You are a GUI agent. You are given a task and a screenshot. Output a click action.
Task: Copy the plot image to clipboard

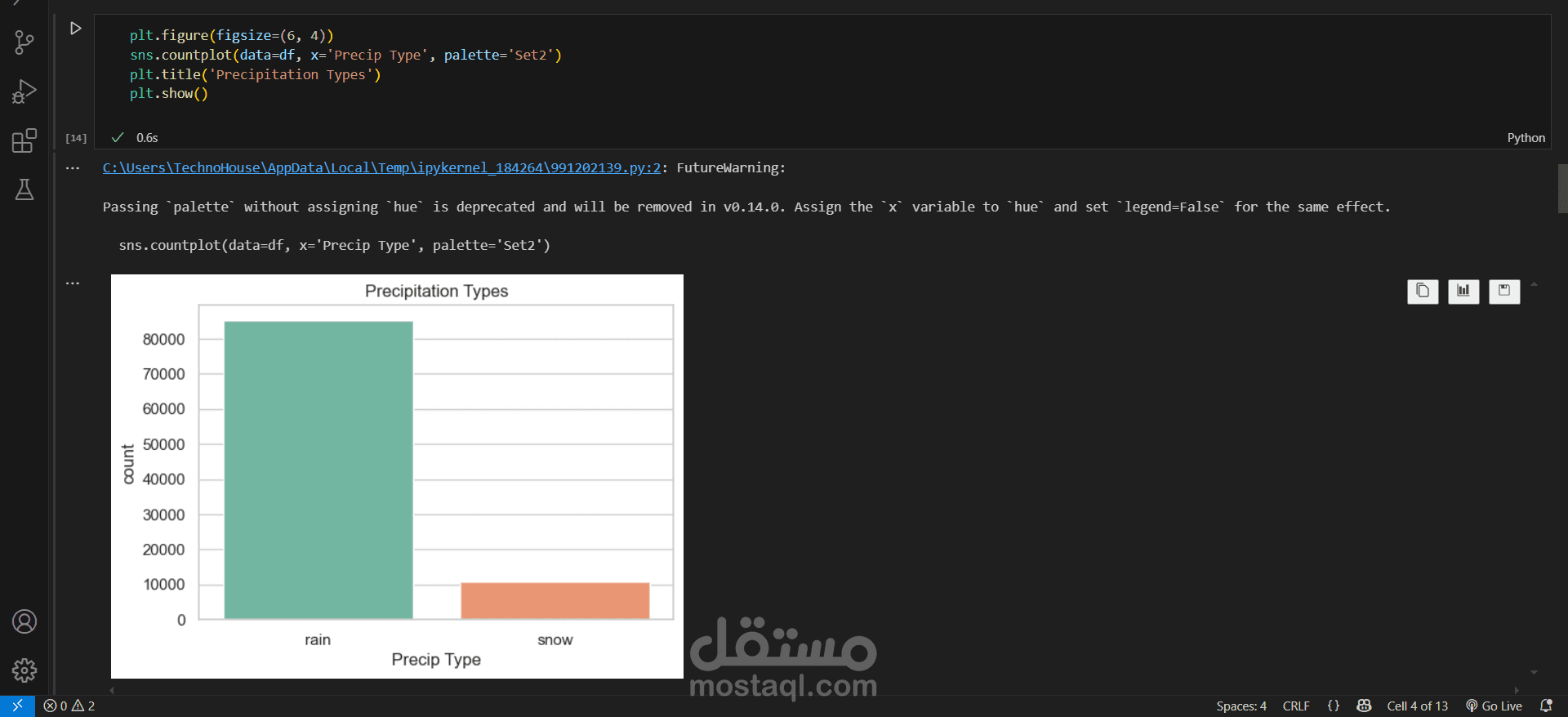tap(1423, 291)
